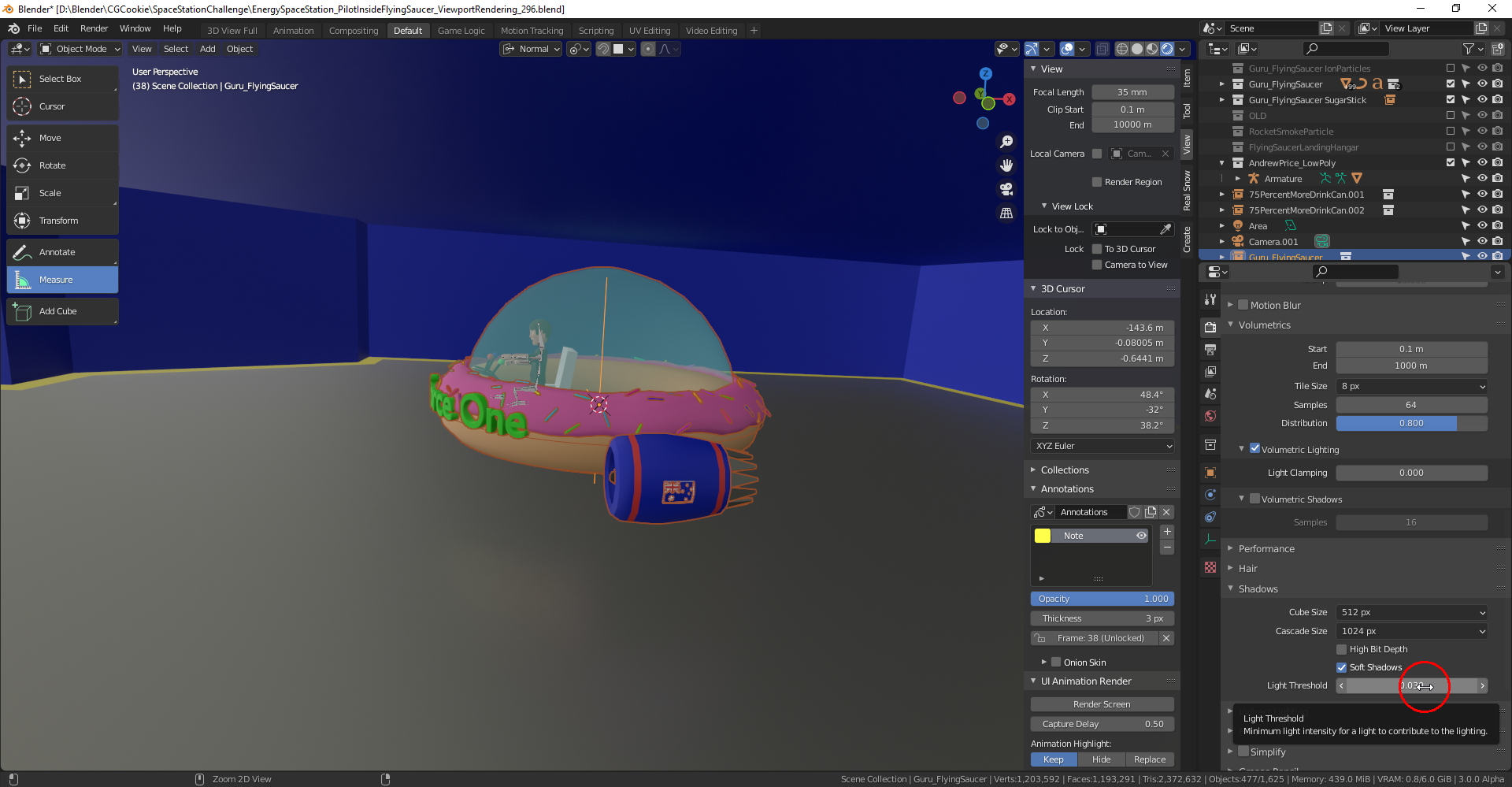Click the eyedropper in Lock to Object field
The height and width of the screenshot is (787, 1512).
tap(1165, 229)
